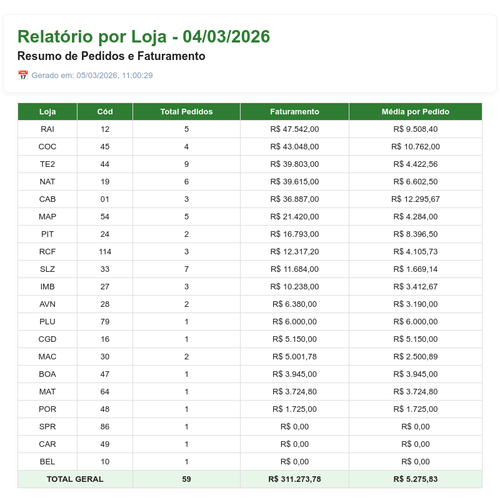Click the Resumo de Pedidos e Faturamento subtitle
500x500 pixels.
click(111, 56)
